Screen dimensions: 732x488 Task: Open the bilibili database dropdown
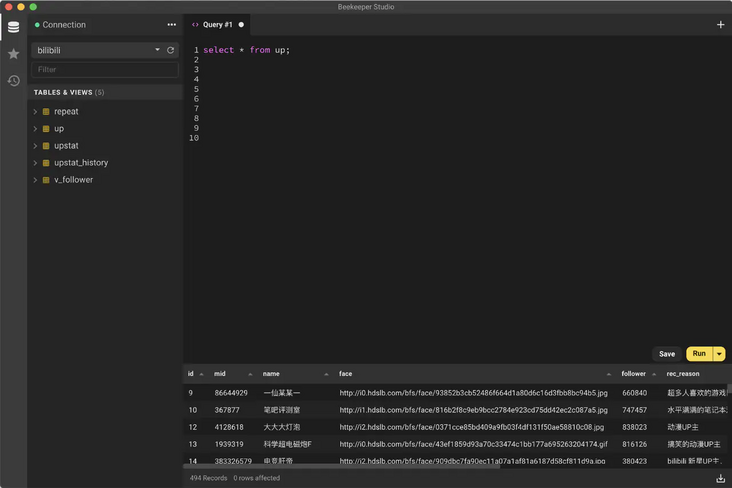(157, 50)
